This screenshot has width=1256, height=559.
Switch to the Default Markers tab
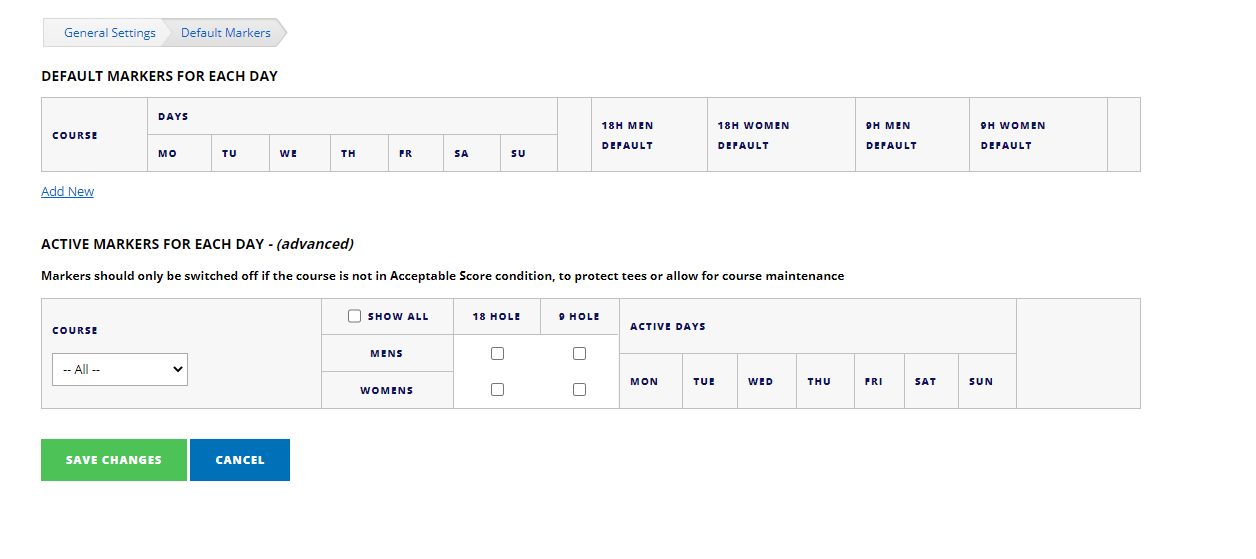225,33
